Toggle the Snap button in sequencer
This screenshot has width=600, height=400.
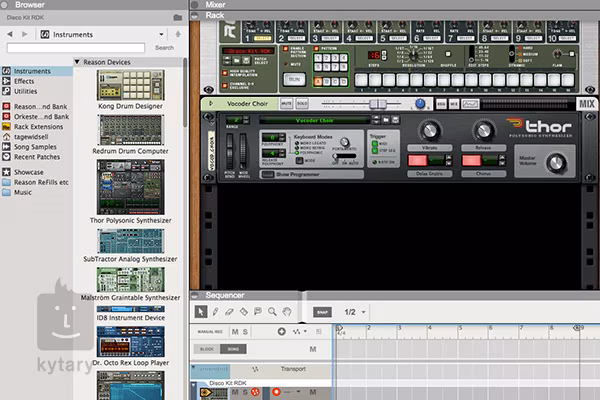click(x=322, y=312)
